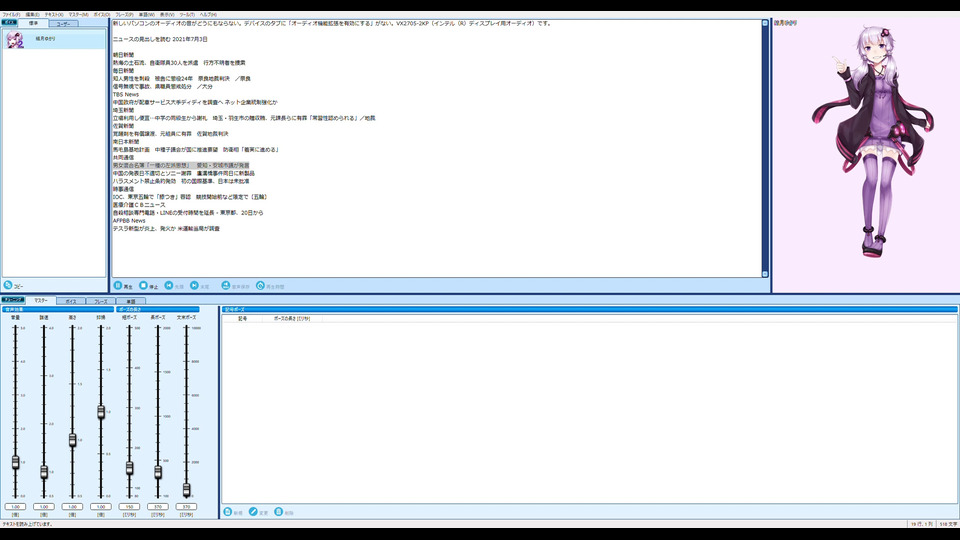The width and height of the screenshot is (960, 540).
Task: Switch to the 標準 voice tab
Action: pos(34,23)
